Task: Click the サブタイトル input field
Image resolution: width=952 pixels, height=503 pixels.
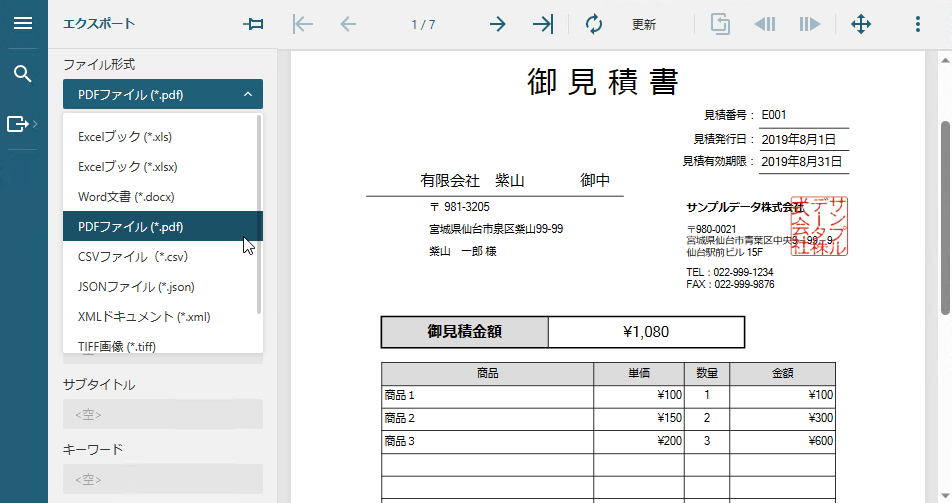Action: [163, 414]
